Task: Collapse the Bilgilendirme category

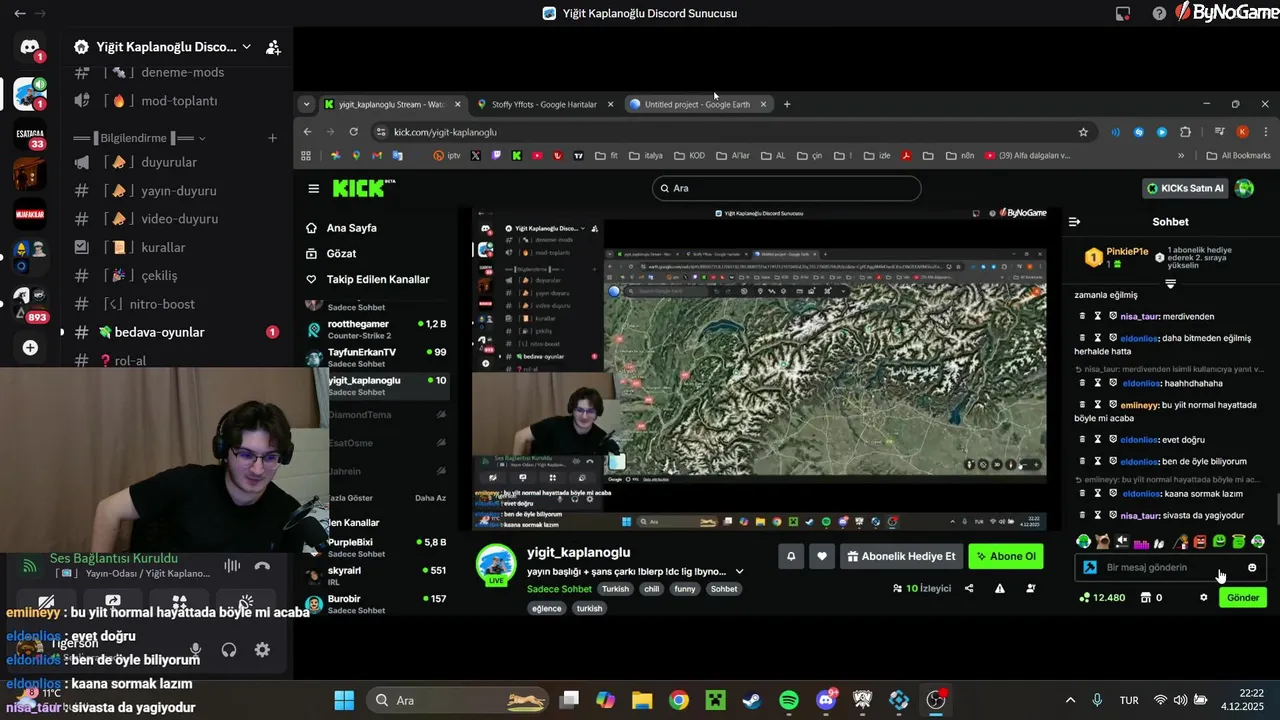Action: [139, 138]
